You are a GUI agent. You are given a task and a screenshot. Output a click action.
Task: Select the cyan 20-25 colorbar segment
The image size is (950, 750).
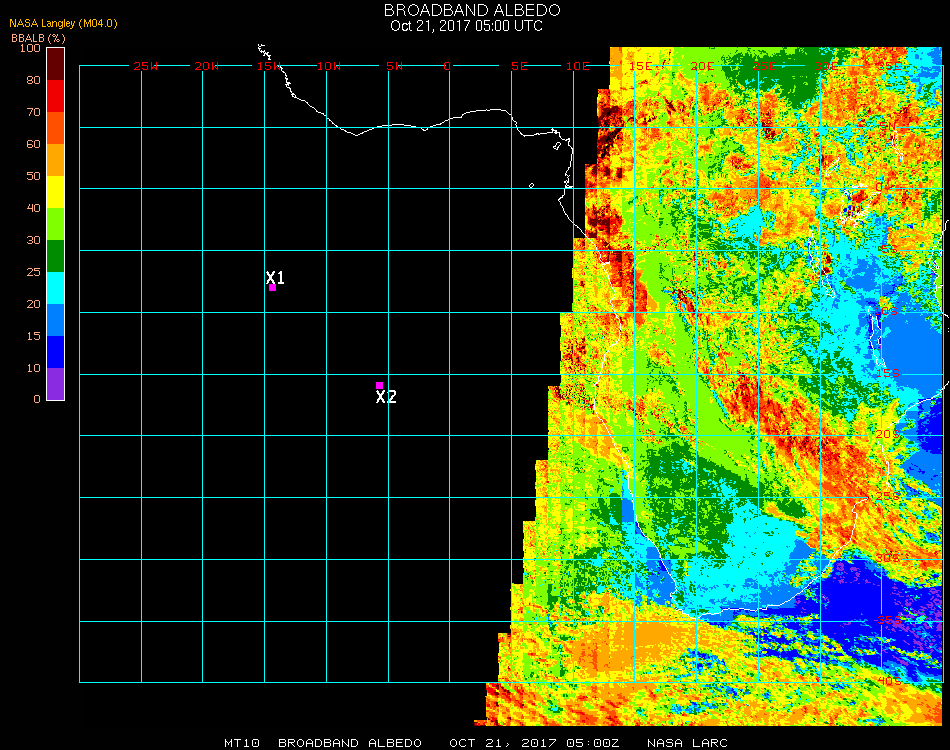point(56,288)
